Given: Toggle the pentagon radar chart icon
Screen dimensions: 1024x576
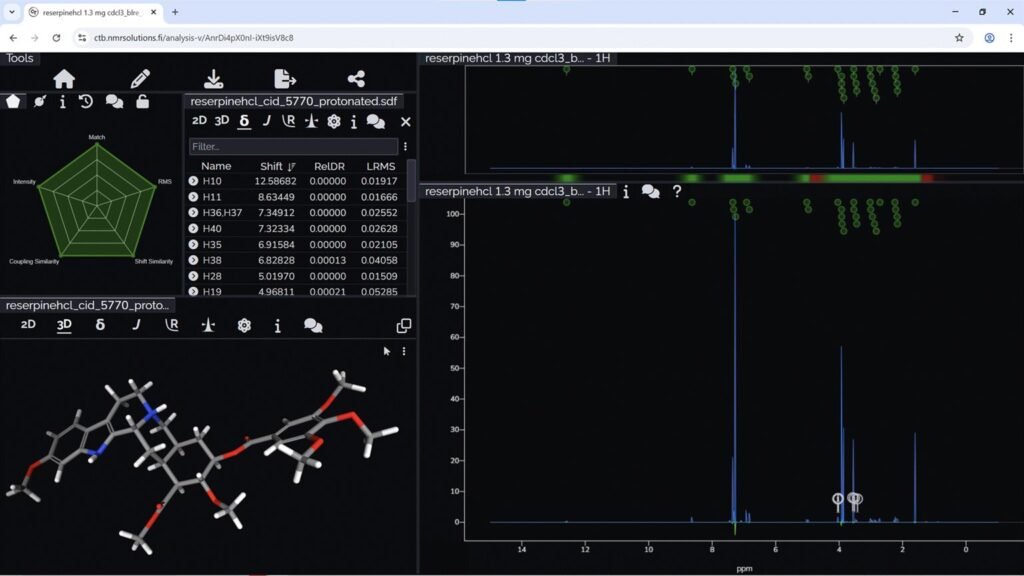Looking at the screenshot, I should (12, 101).
